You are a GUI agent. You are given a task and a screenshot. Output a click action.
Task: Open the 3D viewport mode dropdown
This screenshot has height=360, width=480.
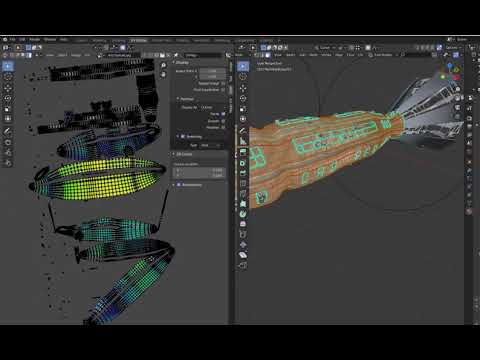point(242,55)
